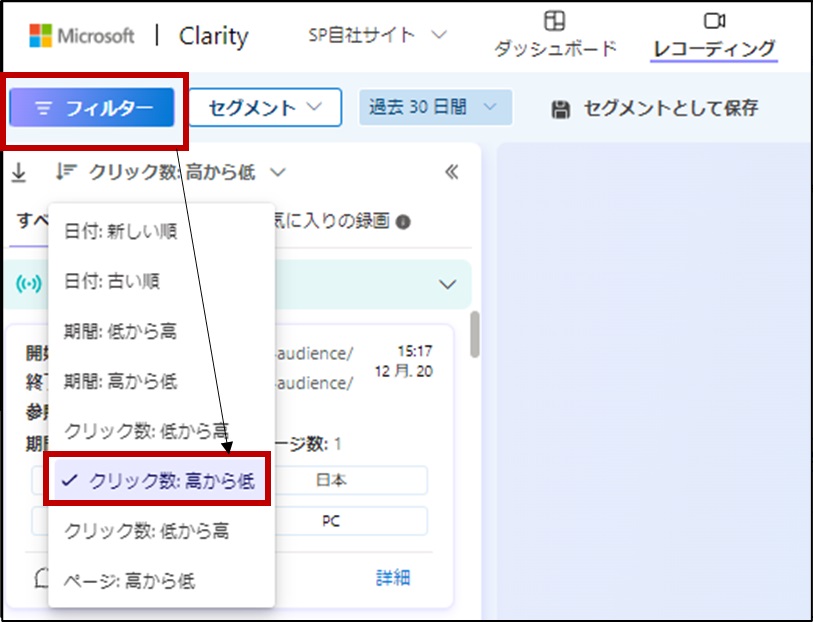Collapse the recordings panel with double chevron
The width and height of the screenshot is (813, 622).
[x=451, y=172]
